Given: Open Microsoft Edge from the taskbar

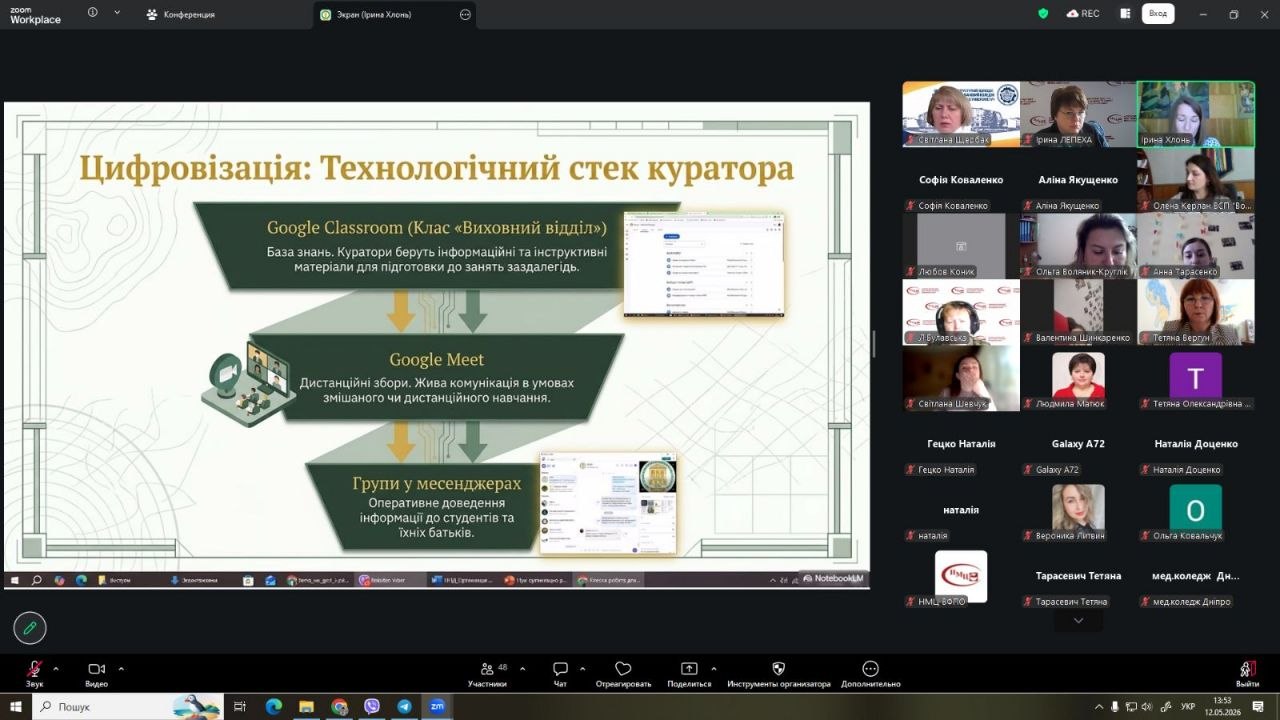Looking at the screenshot, I should coord(273,706).
